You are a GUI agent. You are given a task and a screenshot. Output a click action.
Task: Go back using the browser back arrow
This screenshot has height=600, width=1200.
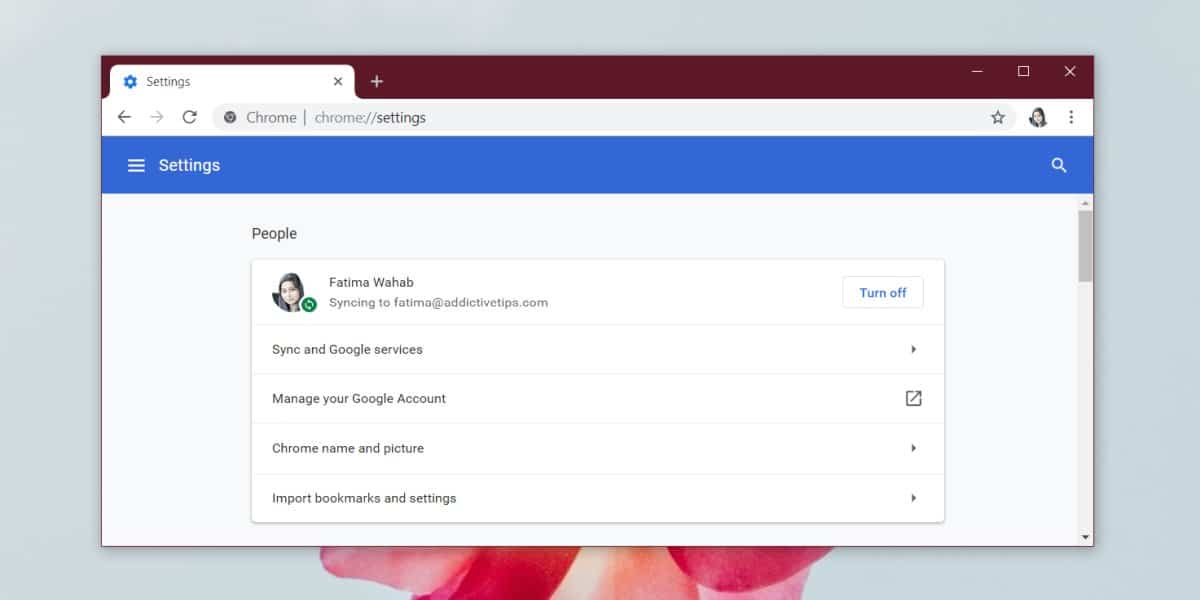tap(124, 117)
